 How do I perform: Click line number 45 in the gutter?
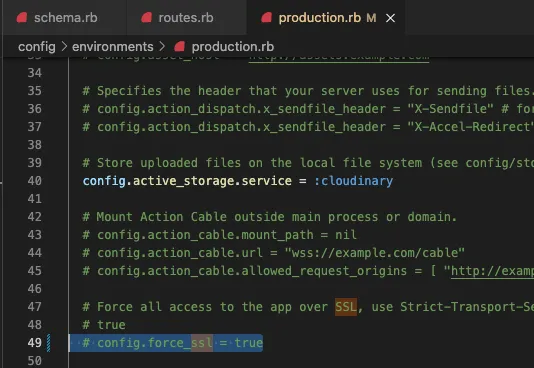pos(34,271)
